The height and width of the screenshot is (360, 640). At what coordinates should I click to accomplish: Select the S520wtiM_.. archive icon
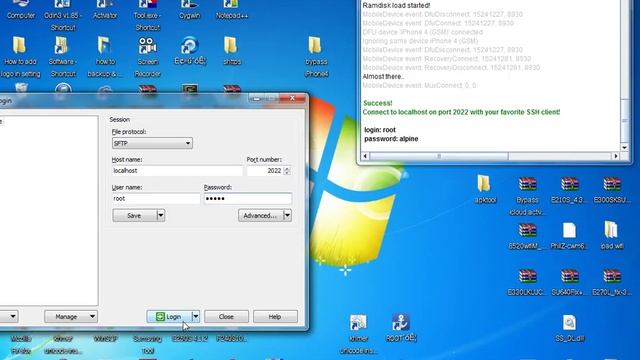click(527, 236)
